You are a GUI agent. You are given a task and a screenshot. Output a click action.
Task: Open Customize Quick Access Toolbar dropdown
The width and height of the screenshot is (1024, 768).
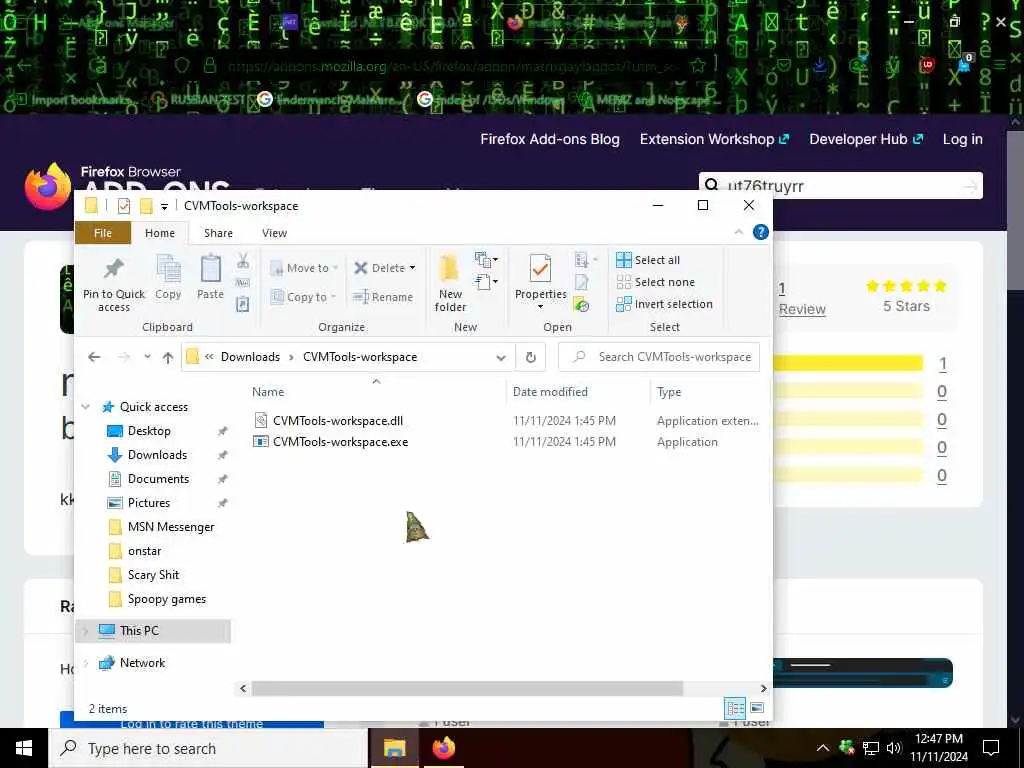(165, 206)
